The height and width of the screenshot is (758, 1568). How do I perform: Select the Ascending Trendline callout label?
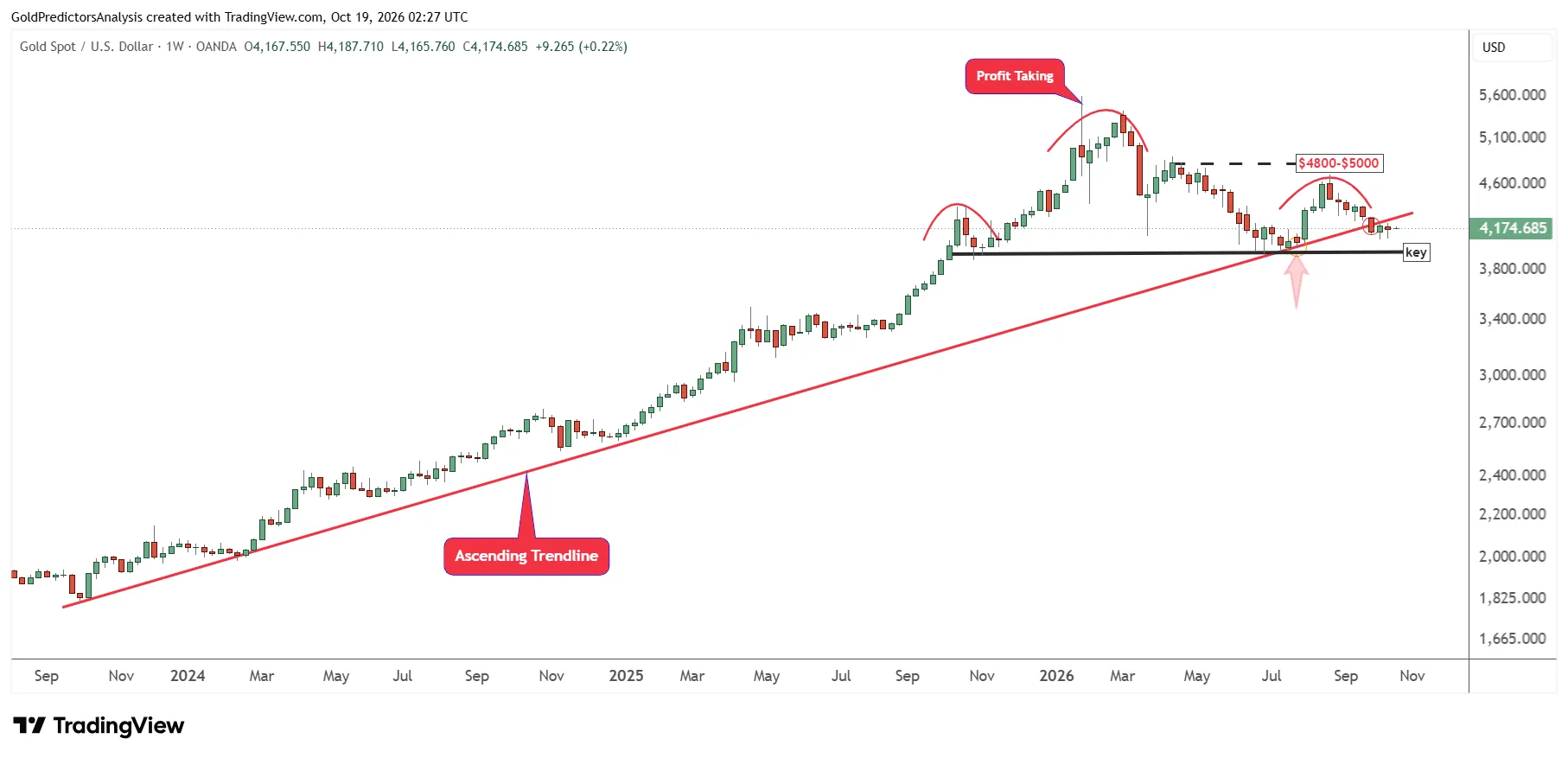click(x=526, y=556)
